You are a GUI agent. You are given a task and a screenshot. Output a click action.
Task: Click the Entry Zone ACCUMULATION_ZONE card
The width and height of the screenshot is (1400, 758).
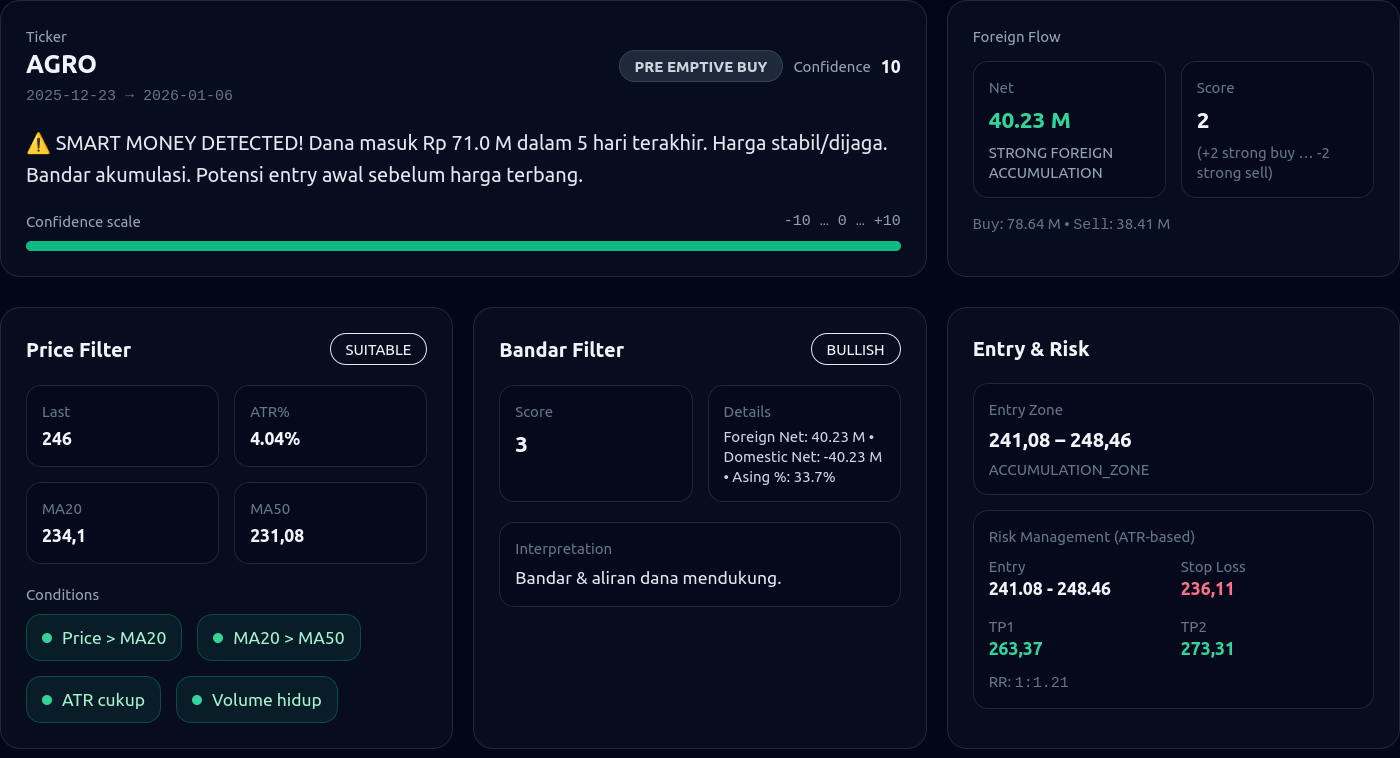tap(1173, 439)
